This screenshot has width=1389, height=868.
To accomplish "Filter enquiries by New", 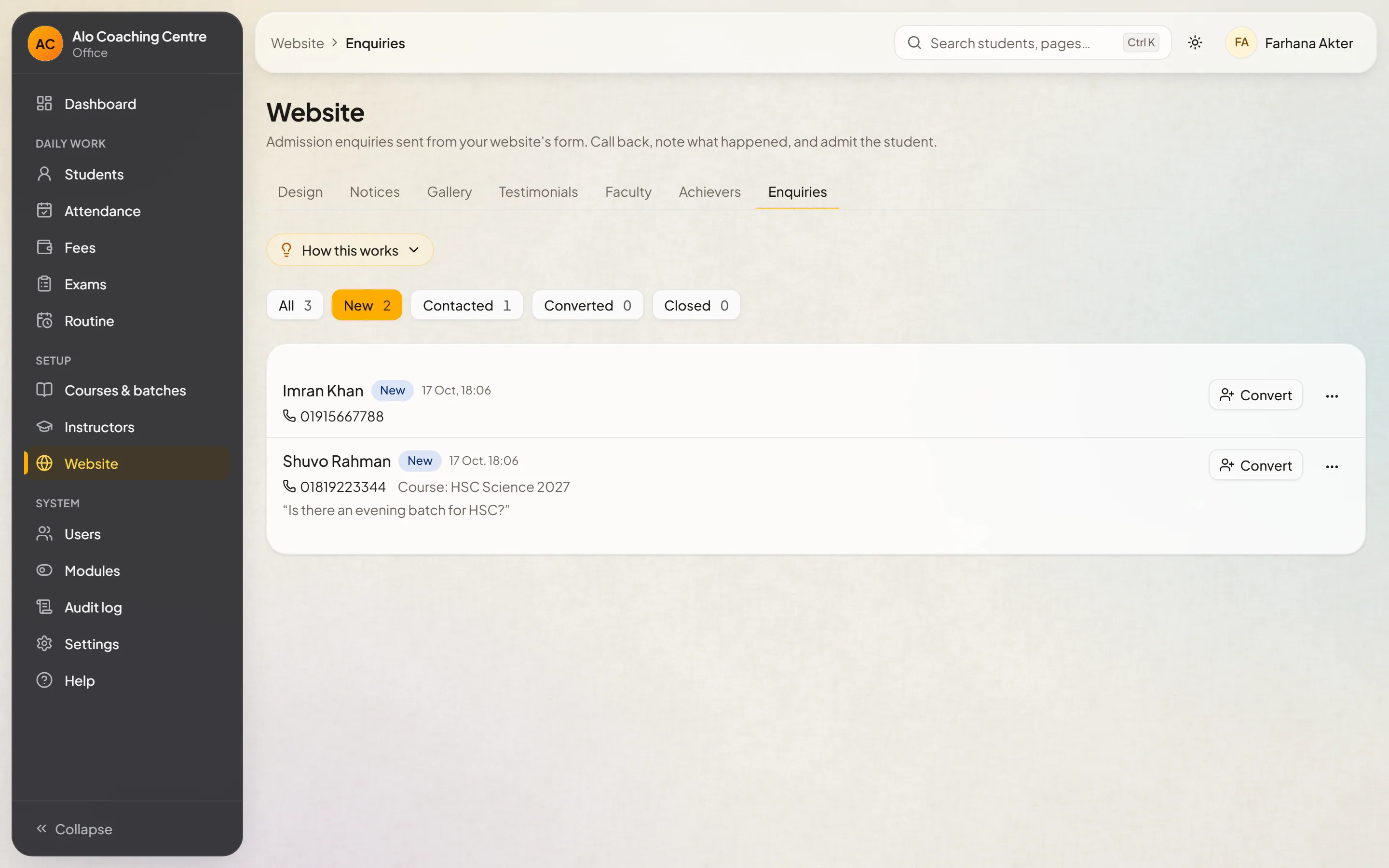I will 367,305.
